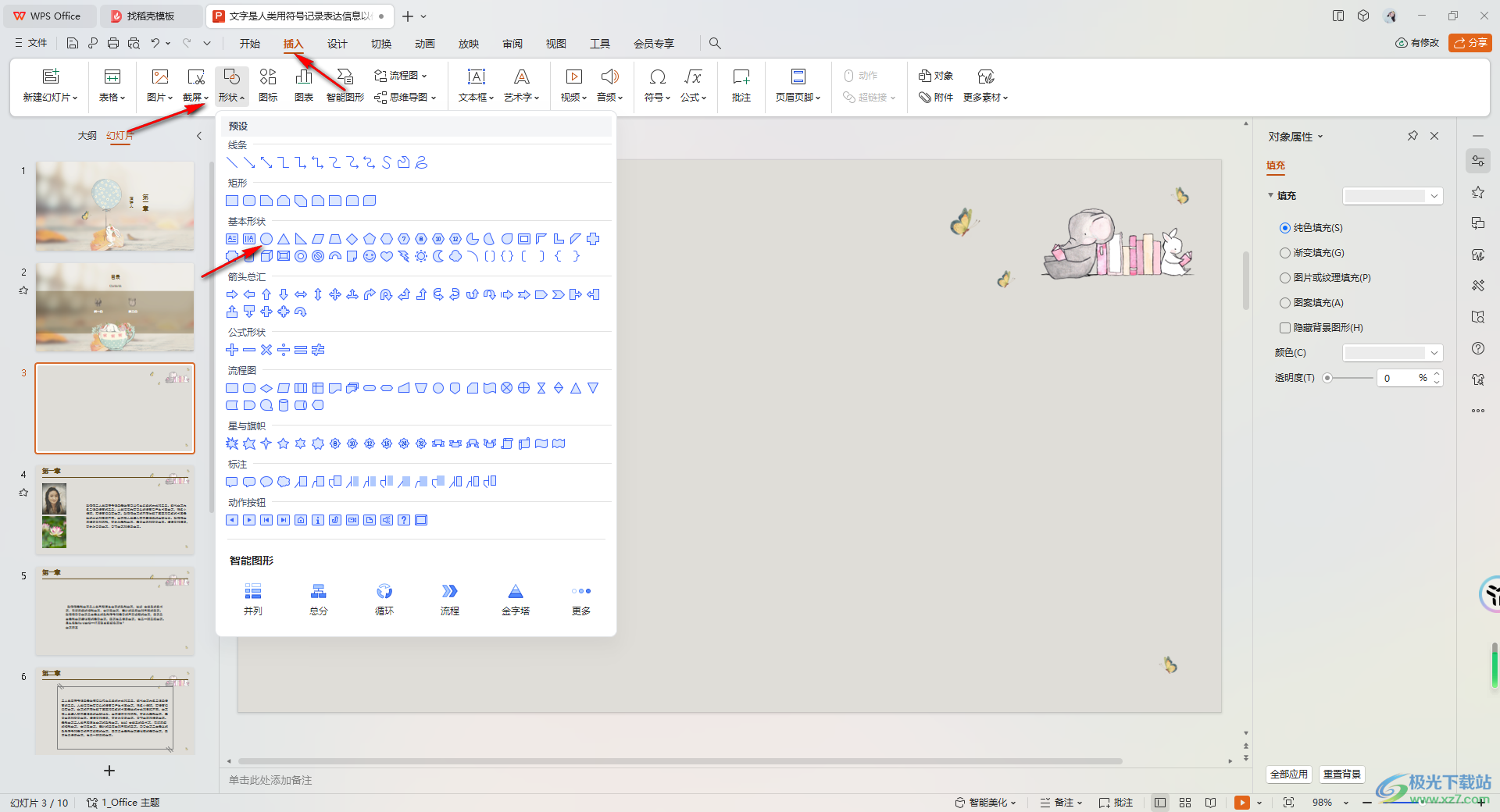Open 更多 smart graphics
The image size is (1500, 812).
581,600
